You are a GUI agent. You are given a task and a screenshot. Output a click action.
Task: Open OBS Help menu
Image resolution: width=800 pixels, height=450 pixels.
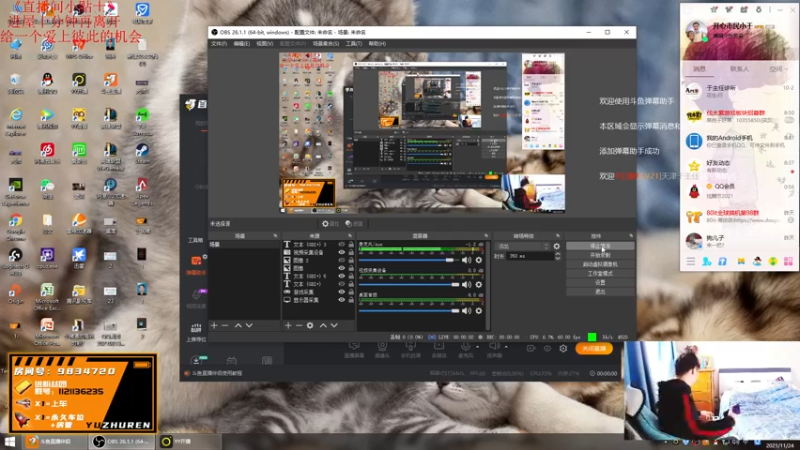pos(377,44)
